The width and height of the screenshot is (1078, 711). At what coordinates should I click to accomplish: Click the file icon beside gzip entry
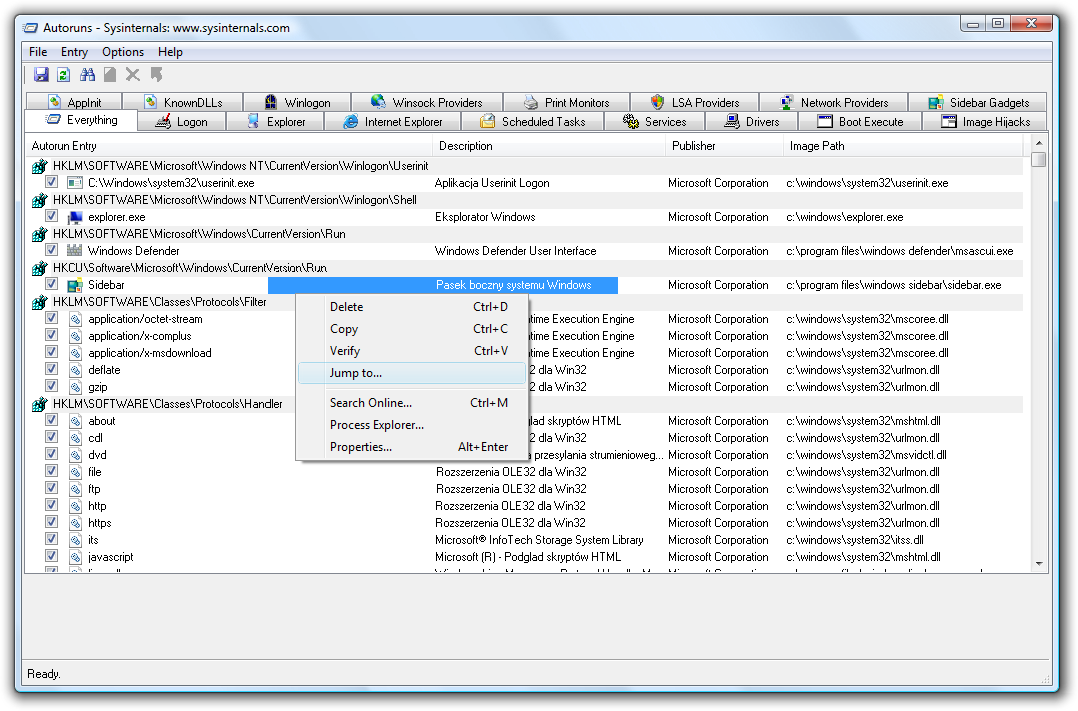(x=76, y=387)
